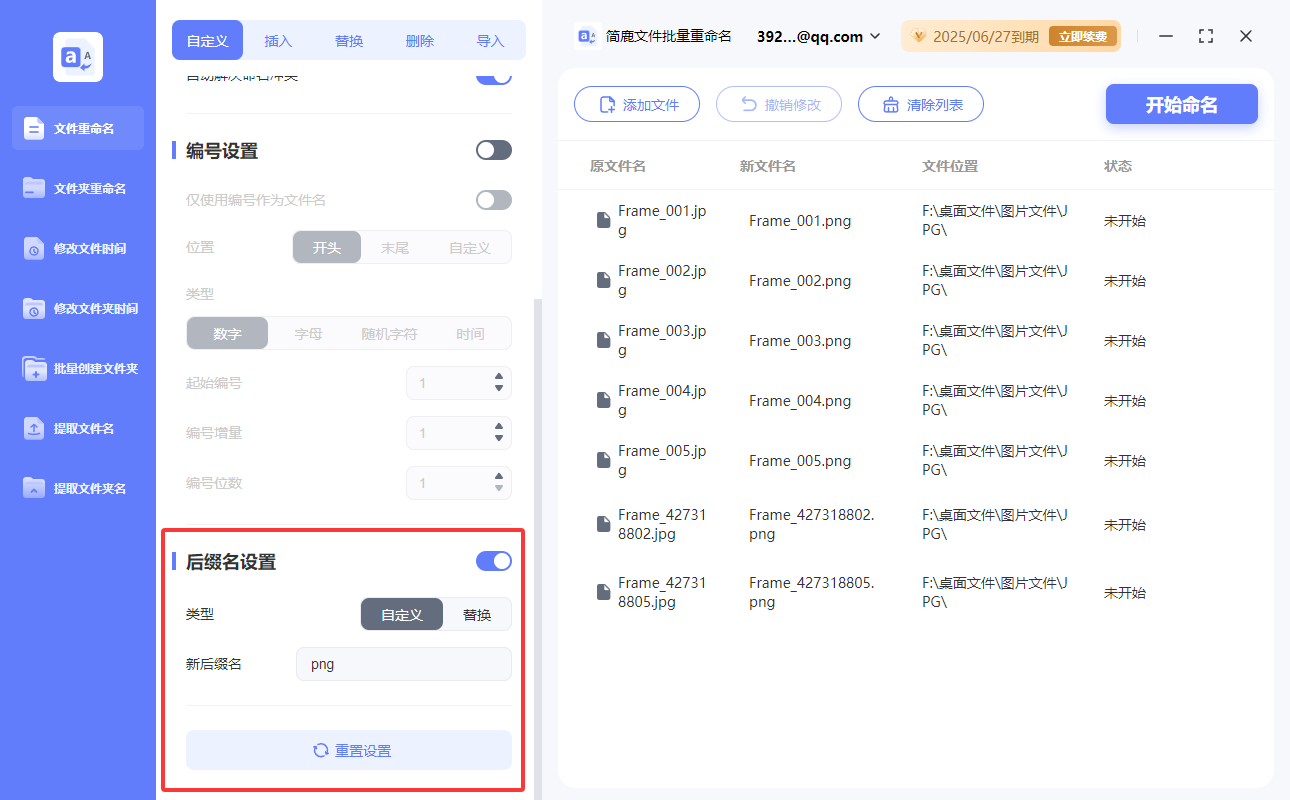Image resolution: width=1290 pixels, height=800 pixels.
Task: Open the 导入 tab
Action: pos(489,40)
